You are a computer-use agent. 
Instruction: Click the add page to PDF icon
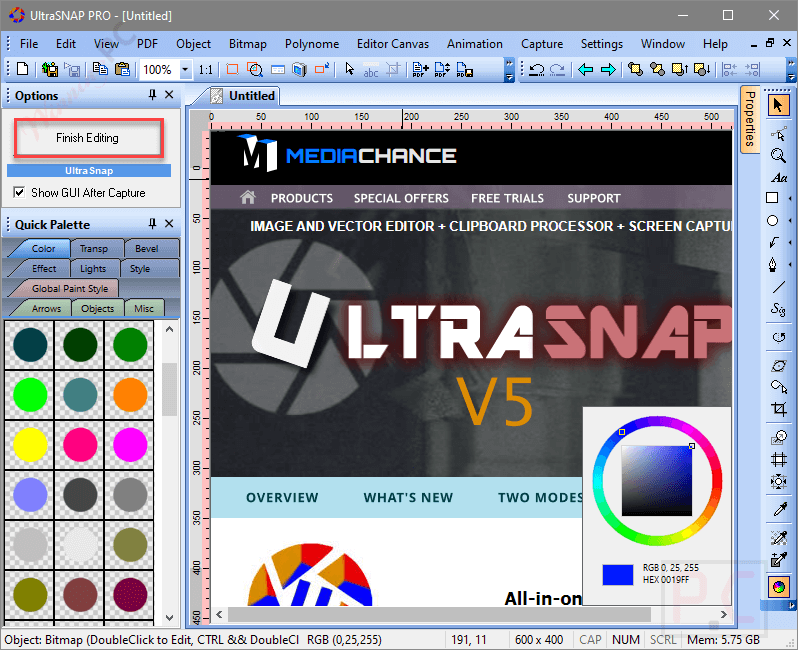(x=420, y=69)
